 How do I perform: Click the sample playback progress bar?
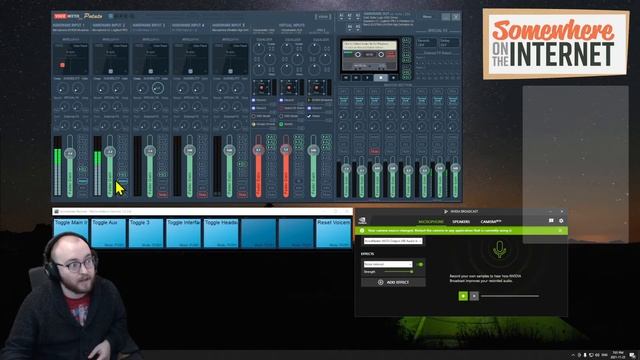click(x=510, y=296)
